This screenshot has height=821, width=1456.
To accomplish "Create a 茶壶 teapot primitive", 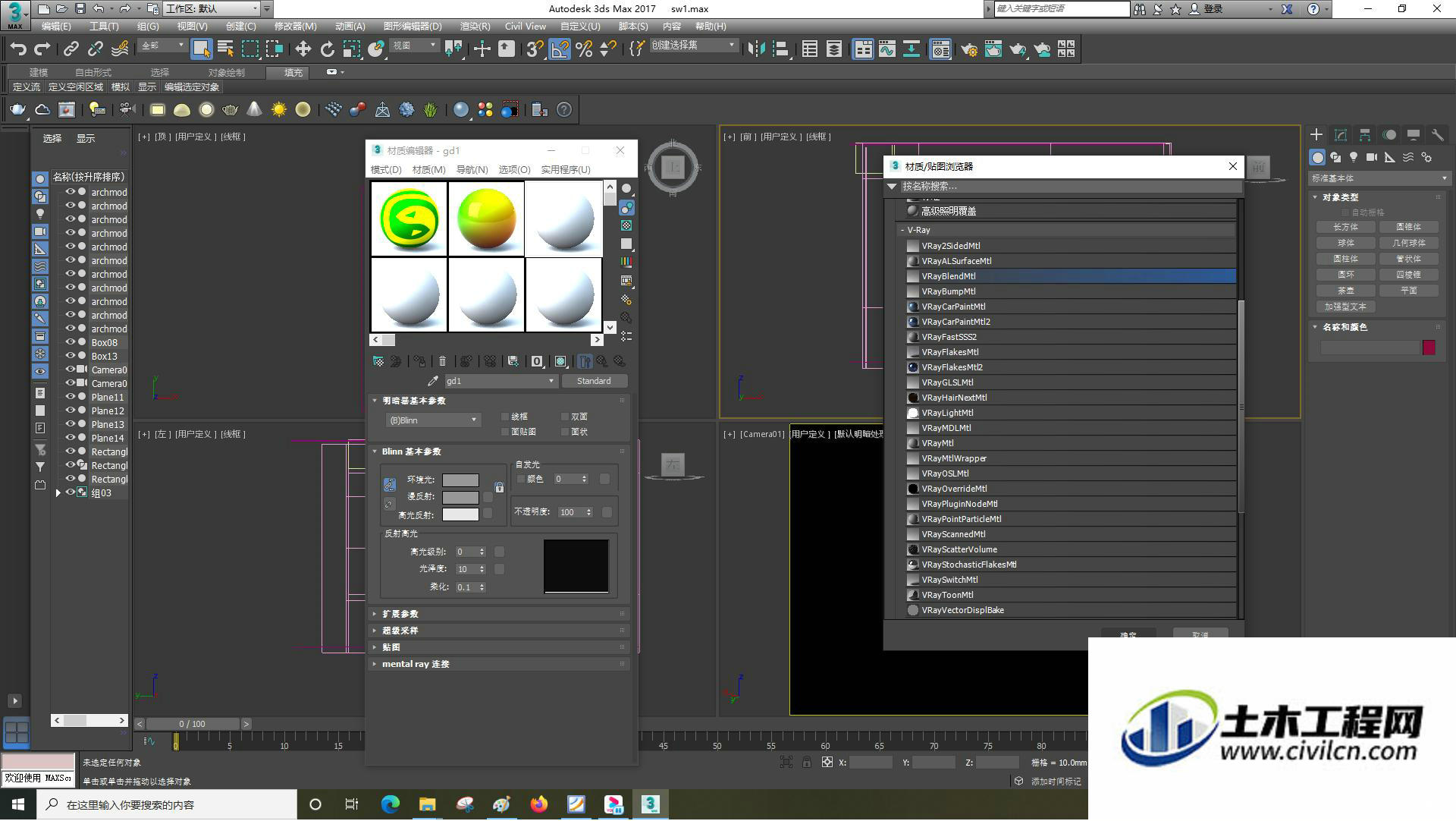I will pyautogui.click(x=1345, y=291).
